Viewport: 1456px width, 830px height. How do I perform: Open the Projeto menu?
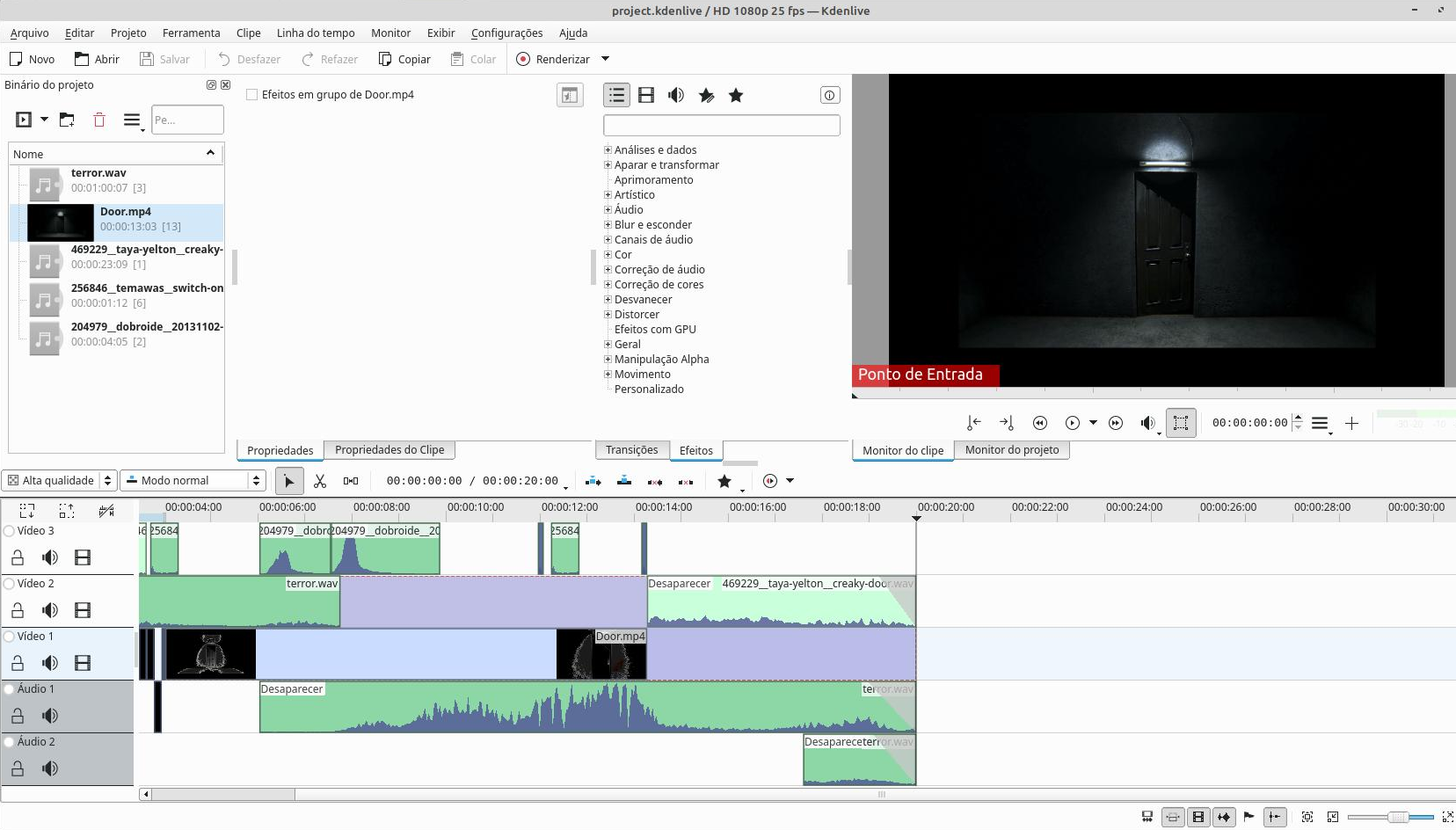click(x=128, y=33)
